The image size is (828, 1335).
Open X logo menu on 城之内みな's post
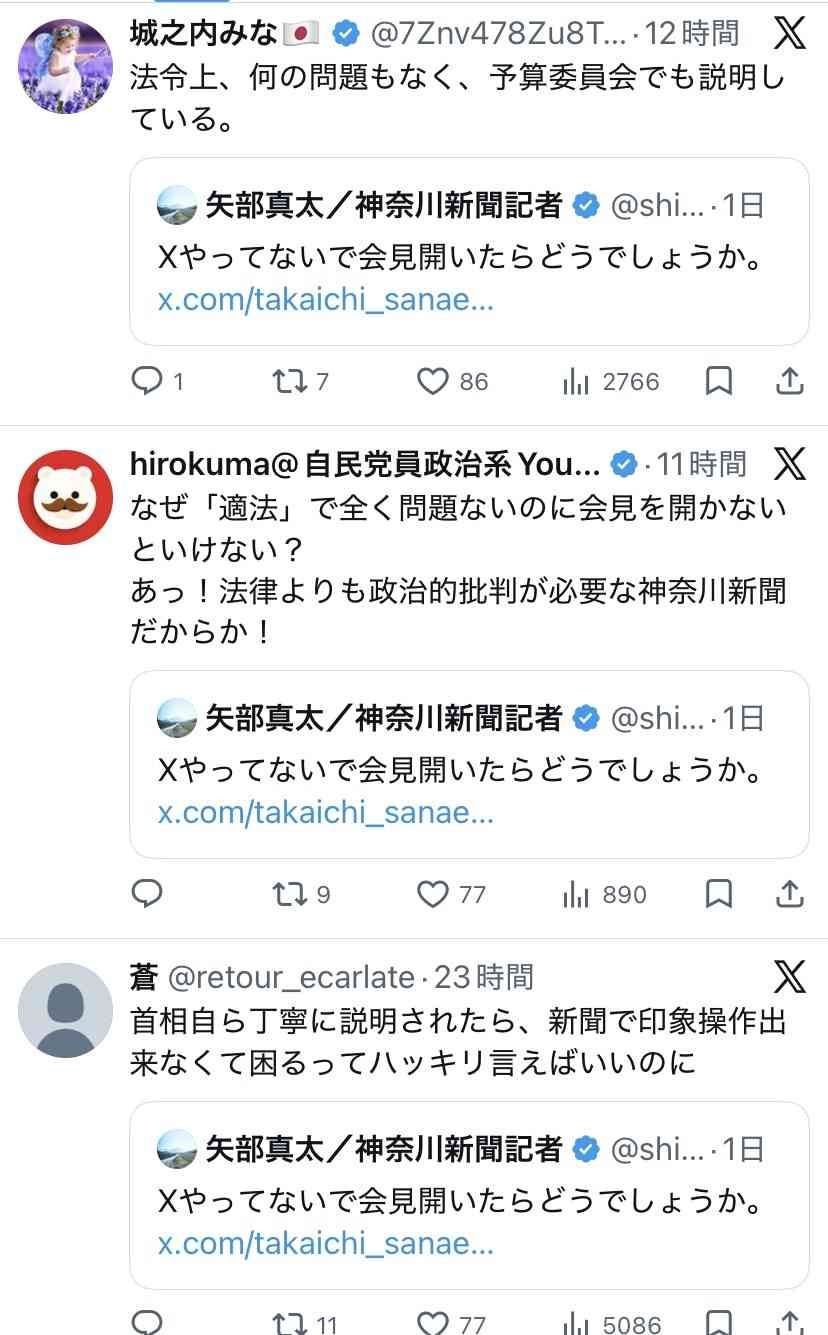(789, 34)
